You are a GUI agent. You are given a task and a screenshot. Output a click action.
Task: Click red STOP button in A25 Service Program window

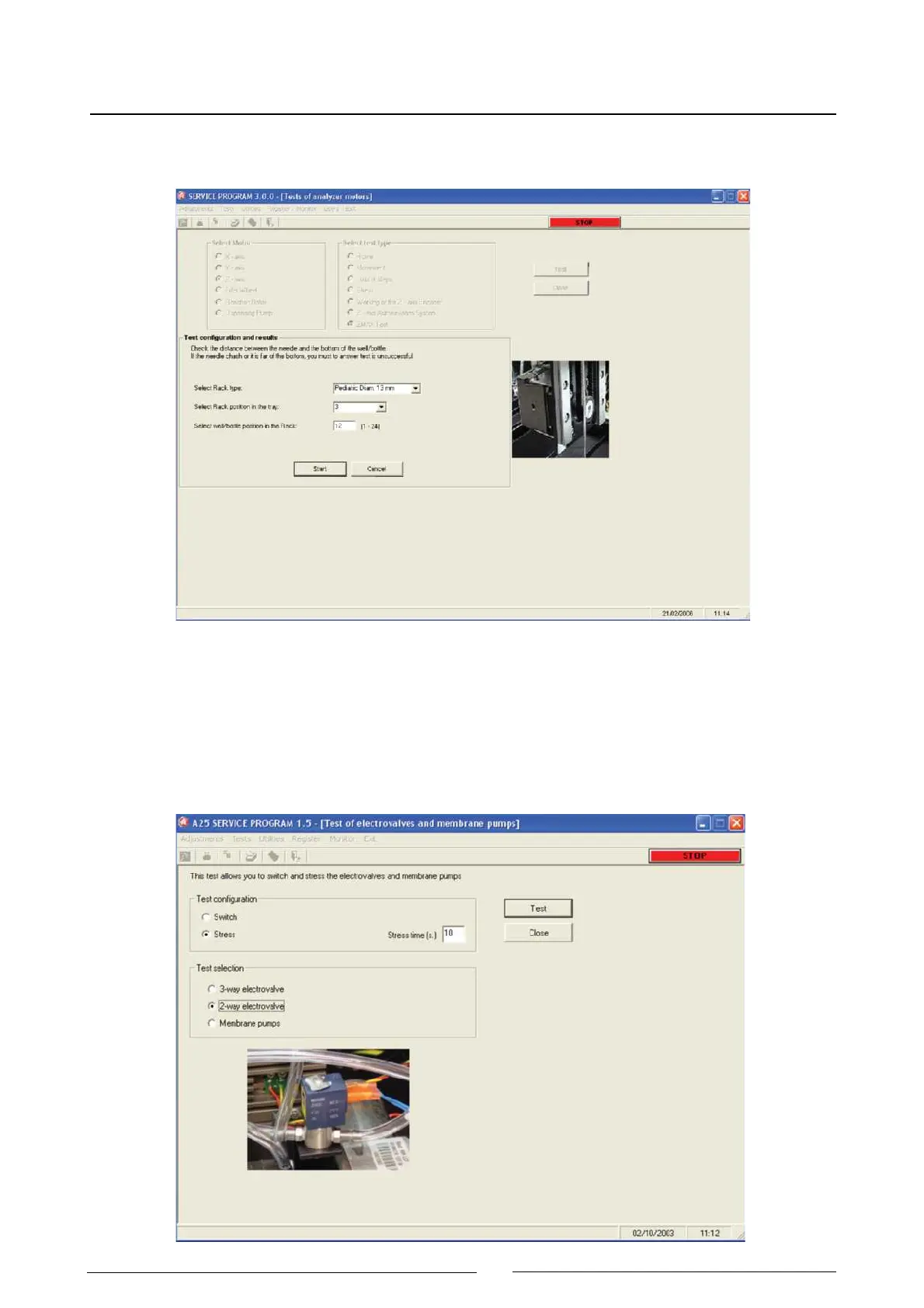[x=695, y=856]
